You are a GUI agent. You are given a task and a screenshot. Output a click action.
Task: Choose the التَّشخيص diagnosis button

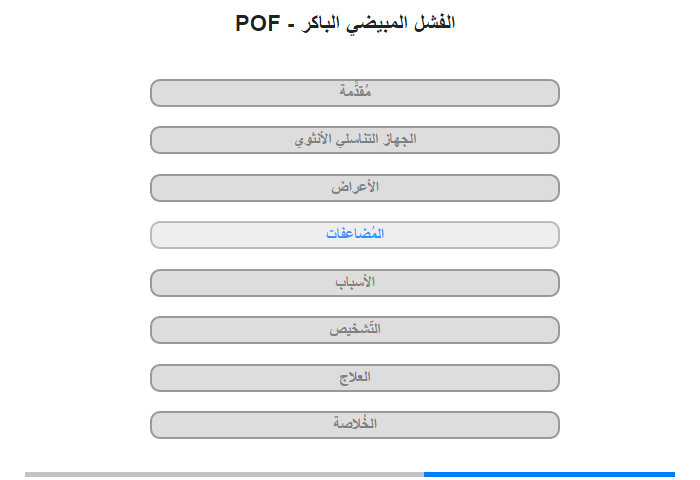point(355,330)
